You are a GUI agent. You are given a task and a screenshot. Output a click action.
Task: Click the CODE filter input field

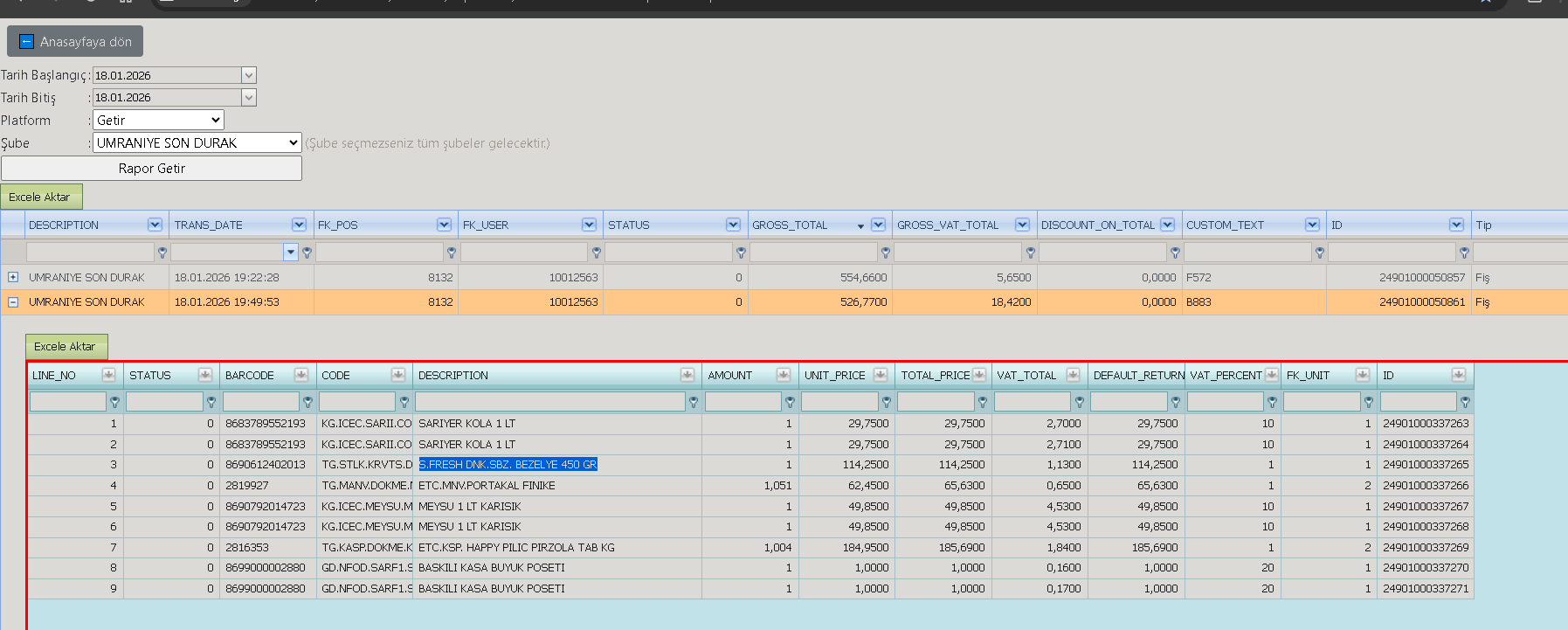(357, 401)
